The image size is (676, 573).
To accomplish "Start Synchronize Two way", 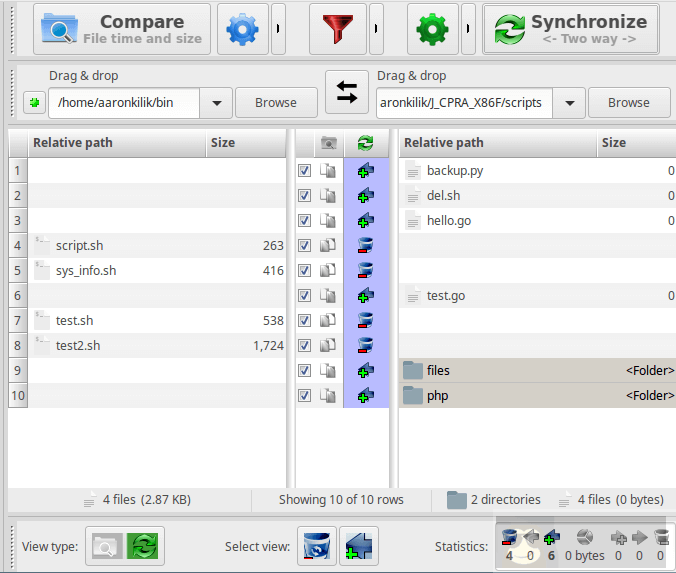I will tap(571, 29).
